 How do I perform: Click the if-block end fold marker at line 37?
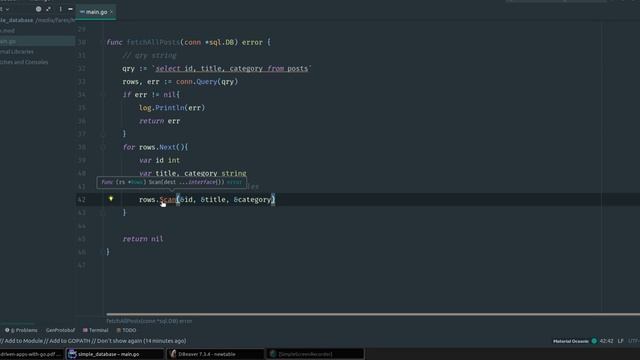[x=102, y=134]
